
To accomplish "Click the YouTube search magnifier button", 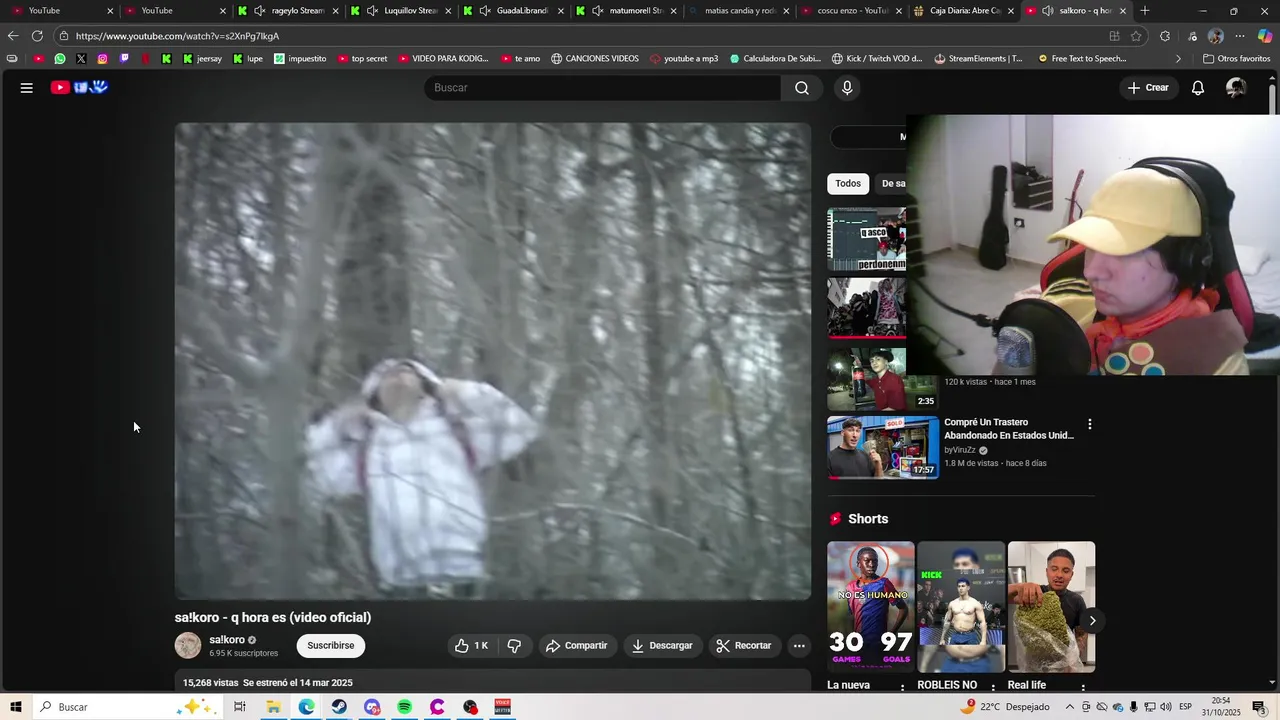I will (802, 88).
